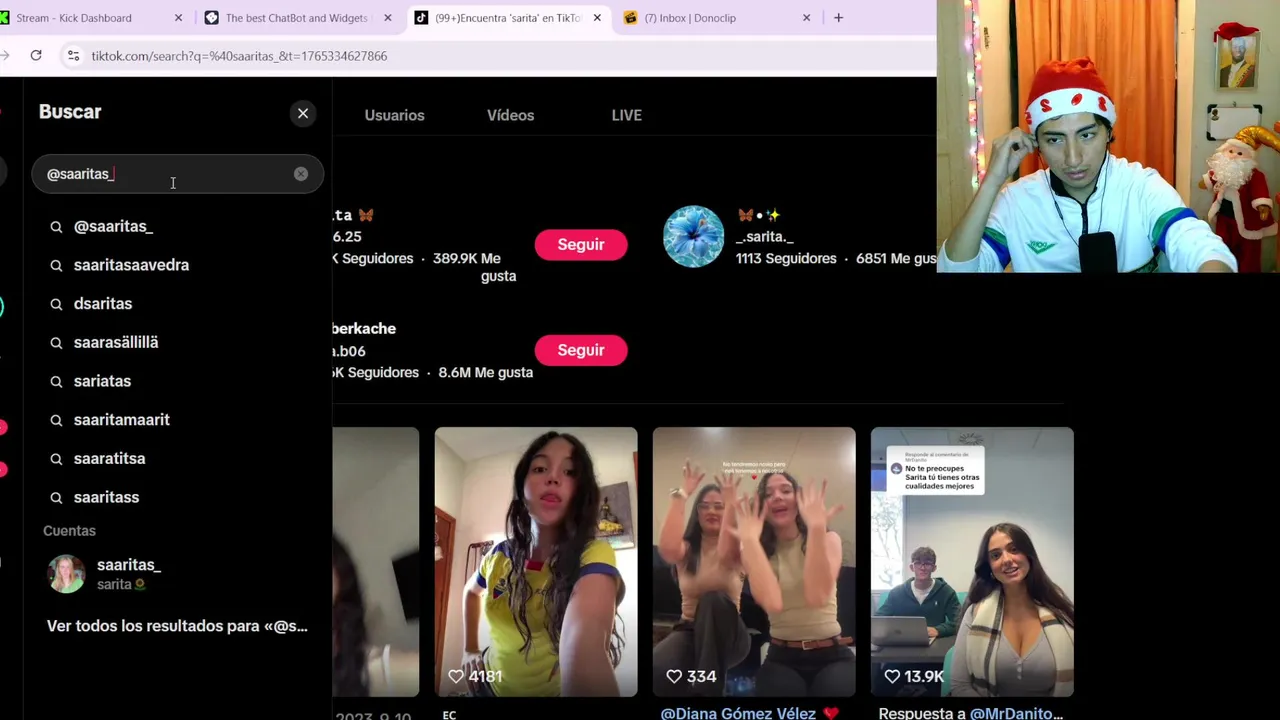Select the saaritasaavedra suggestion

click(x=131, y=265)
